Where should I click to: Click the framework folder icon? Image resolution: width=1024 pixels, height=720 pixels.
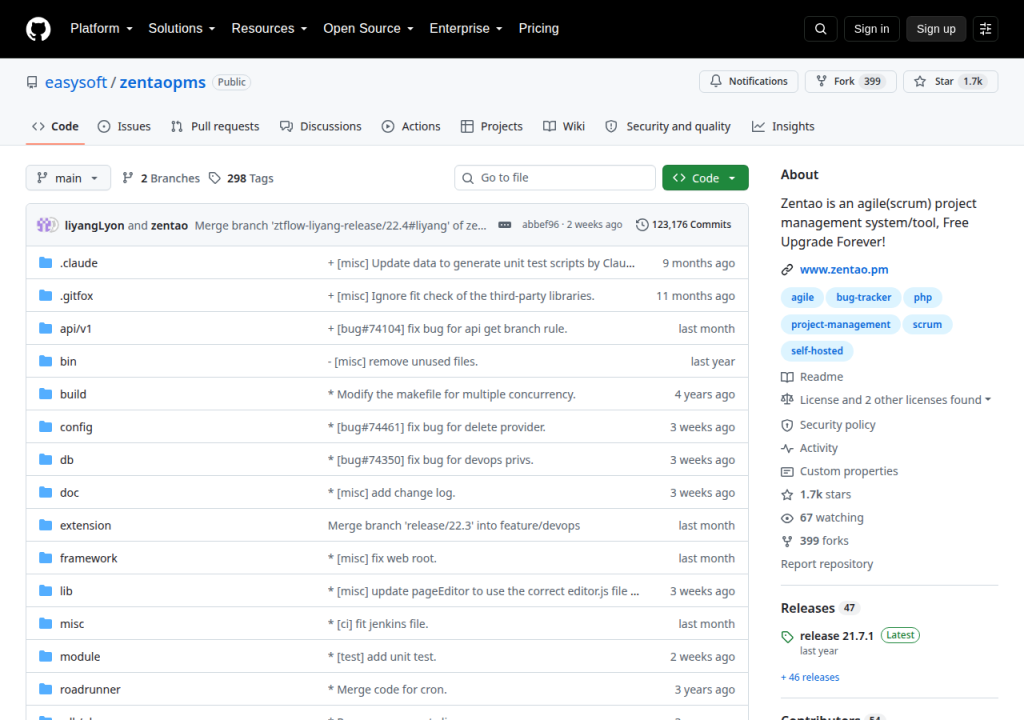tap(45, 557)
